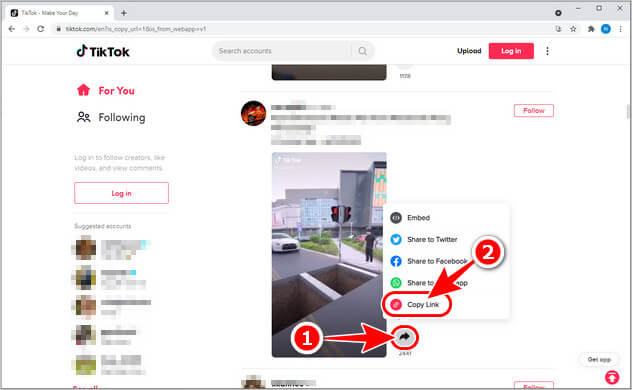Open the fourth suggested account
The width and height of the screenshot is (632, 390).
point(106,335)
